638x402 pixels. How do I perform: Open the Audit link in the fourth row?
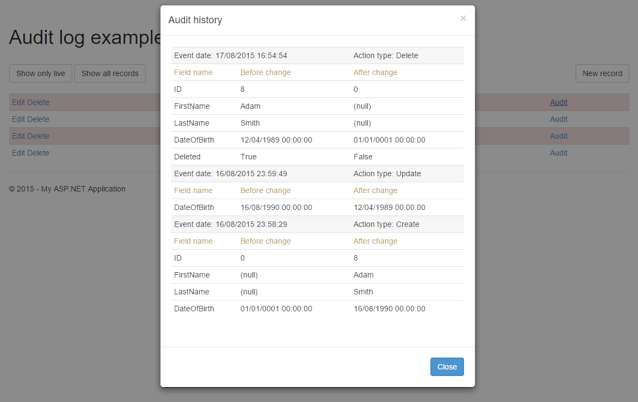point(558,153)
